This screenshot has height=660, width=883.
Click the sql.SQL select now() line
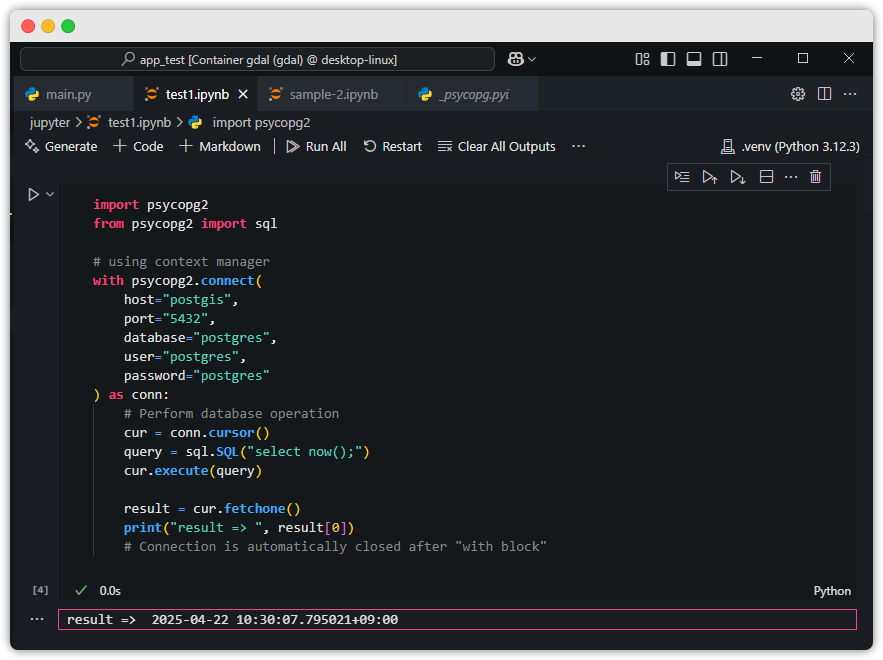pyautogui.click(x=247, y=452)
